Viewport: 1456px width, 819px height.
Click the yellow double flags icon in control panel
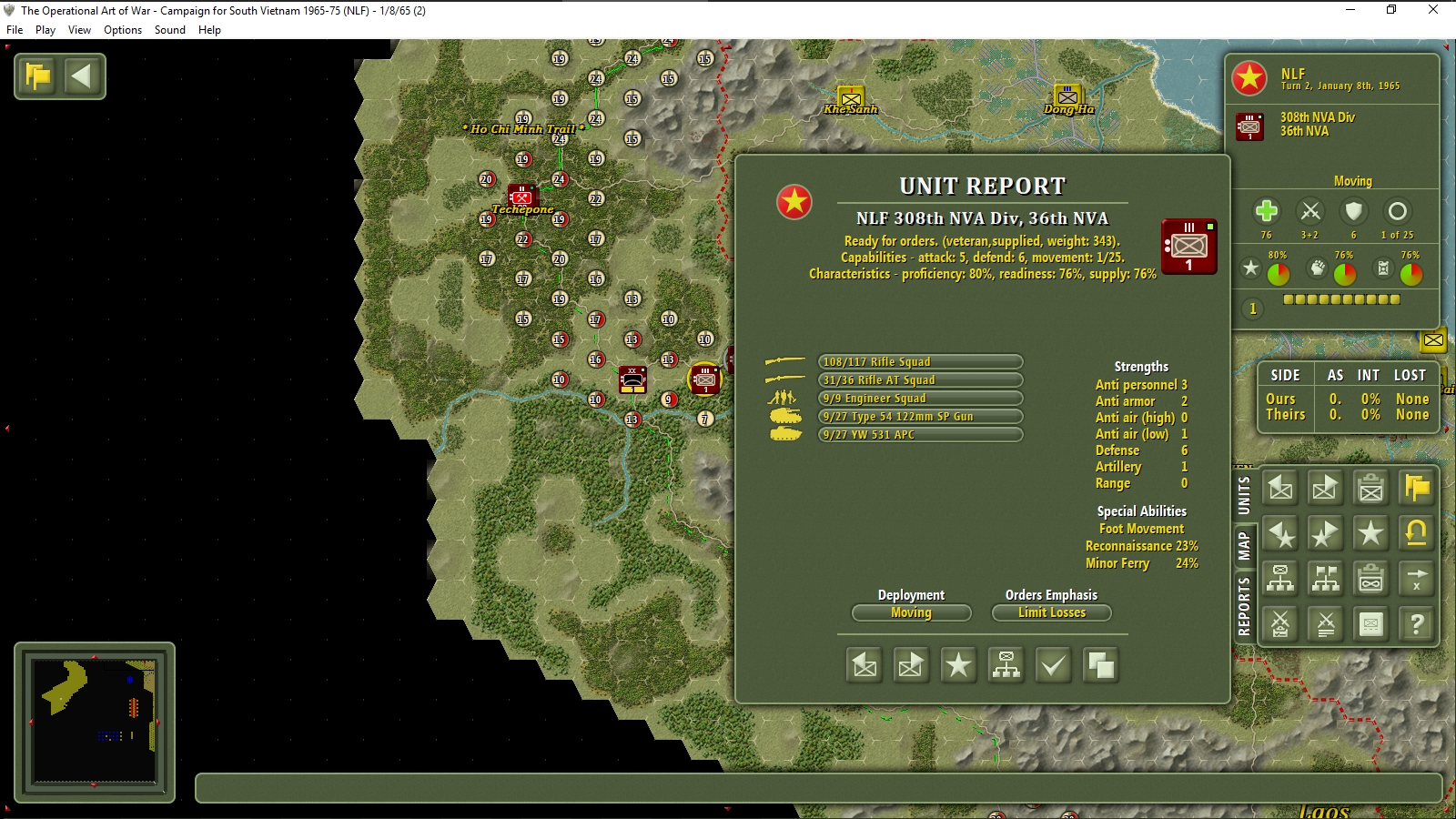click(1416, 489)
